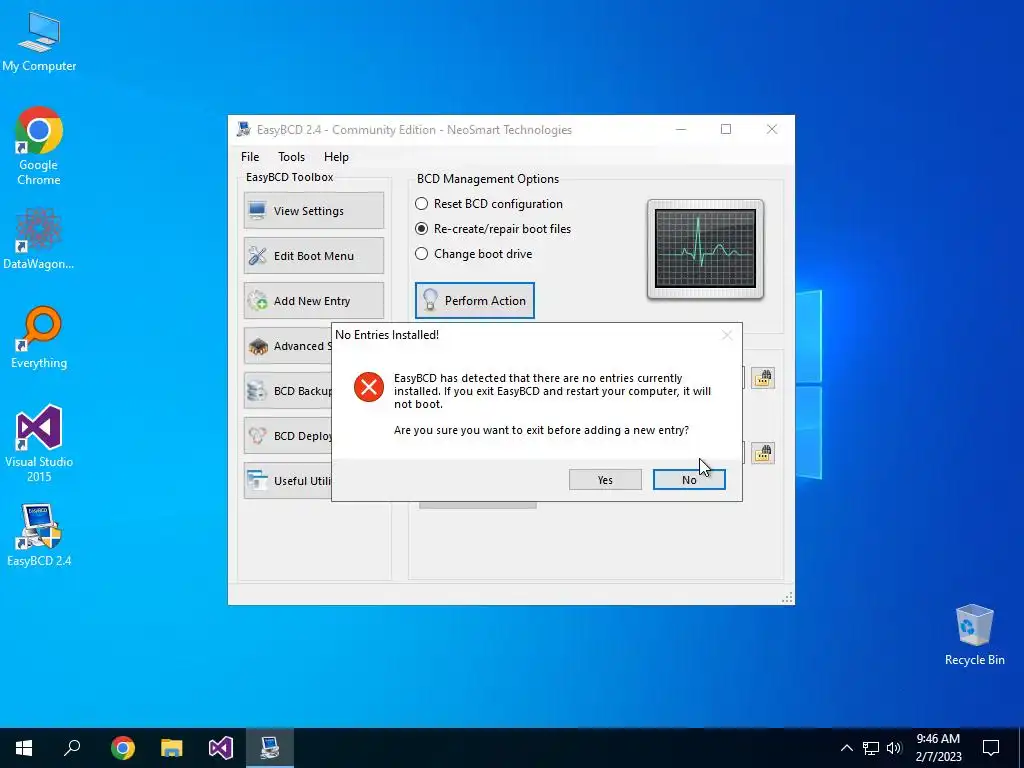
Task: Click the Useful Utilities icon
Action: 257,481
